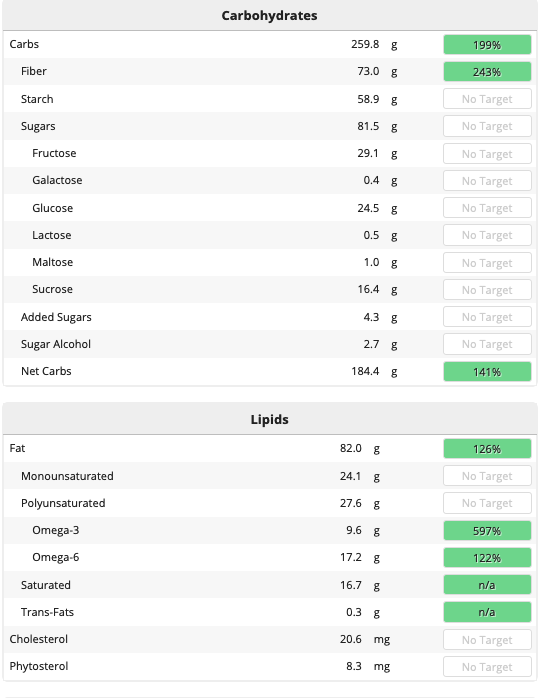Open the Fiber 243% progress bar

(487, 72)
